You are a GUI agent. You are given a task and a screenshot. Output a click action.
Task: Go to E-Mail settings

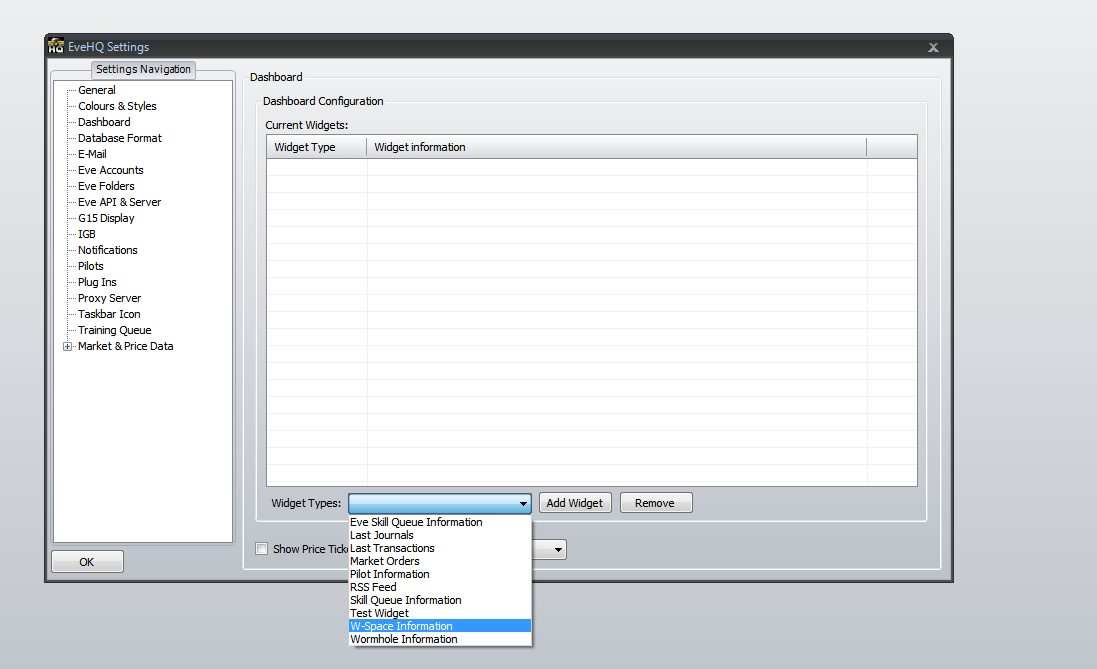click(x=92, y=154)
